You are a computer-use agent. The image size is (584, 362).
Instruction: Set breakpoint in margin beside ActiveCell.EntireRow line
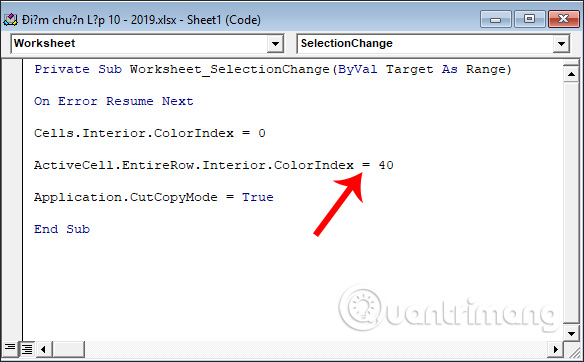(x=12, y=165)
